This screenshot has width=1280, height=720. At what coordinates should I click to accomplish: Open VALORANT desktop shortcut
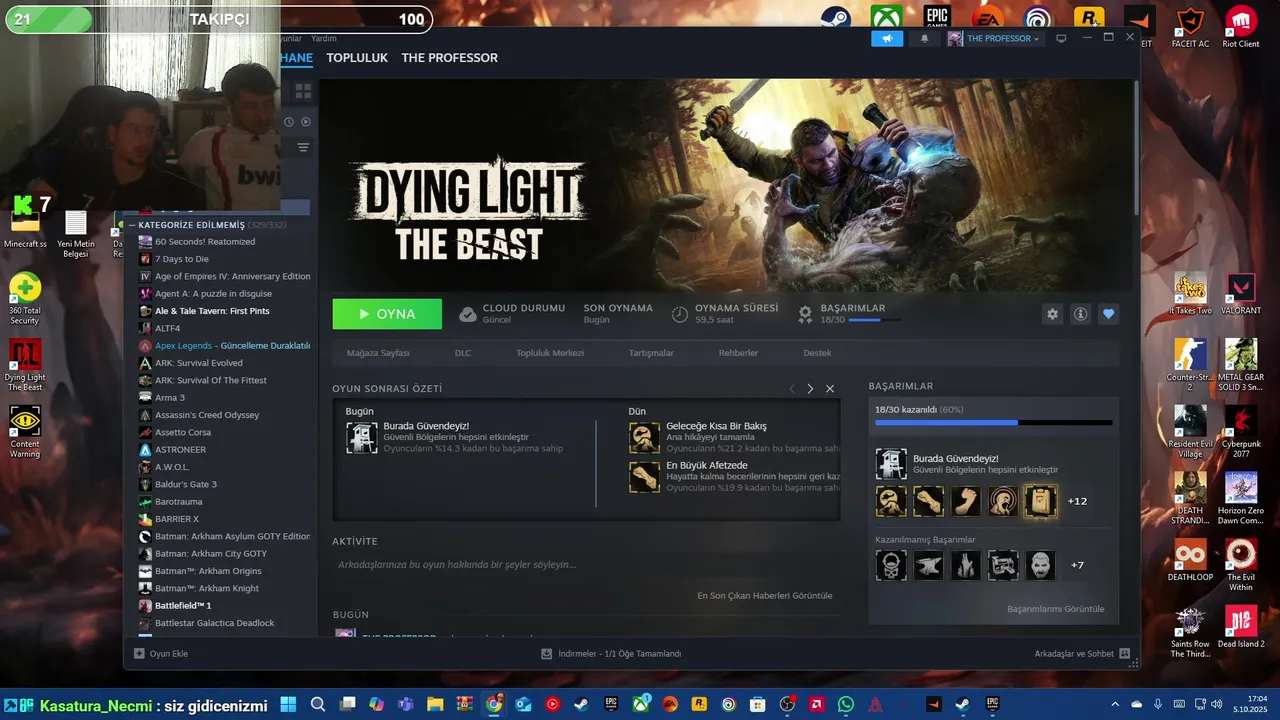(x=1241, y=294)
